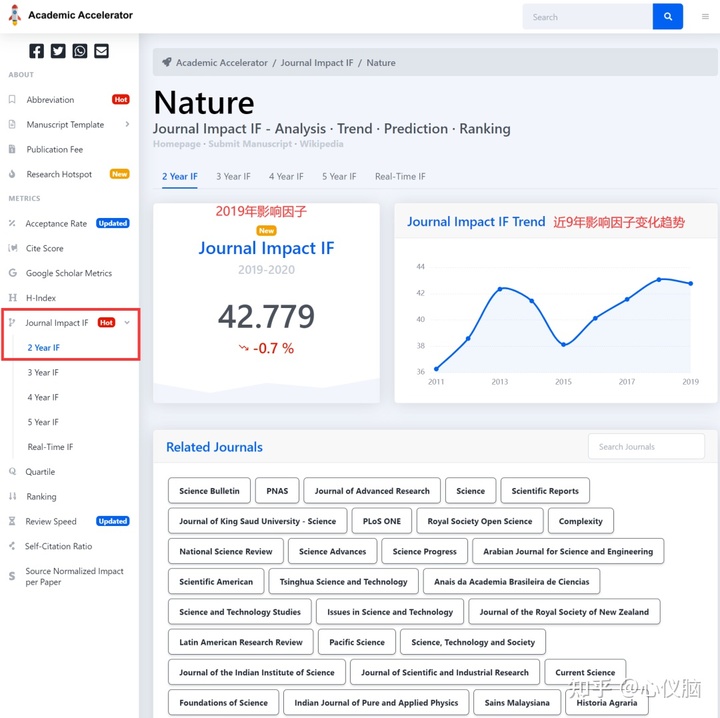Open the PLoS ONE journal button
720x718 pixels.
(382, 521)
